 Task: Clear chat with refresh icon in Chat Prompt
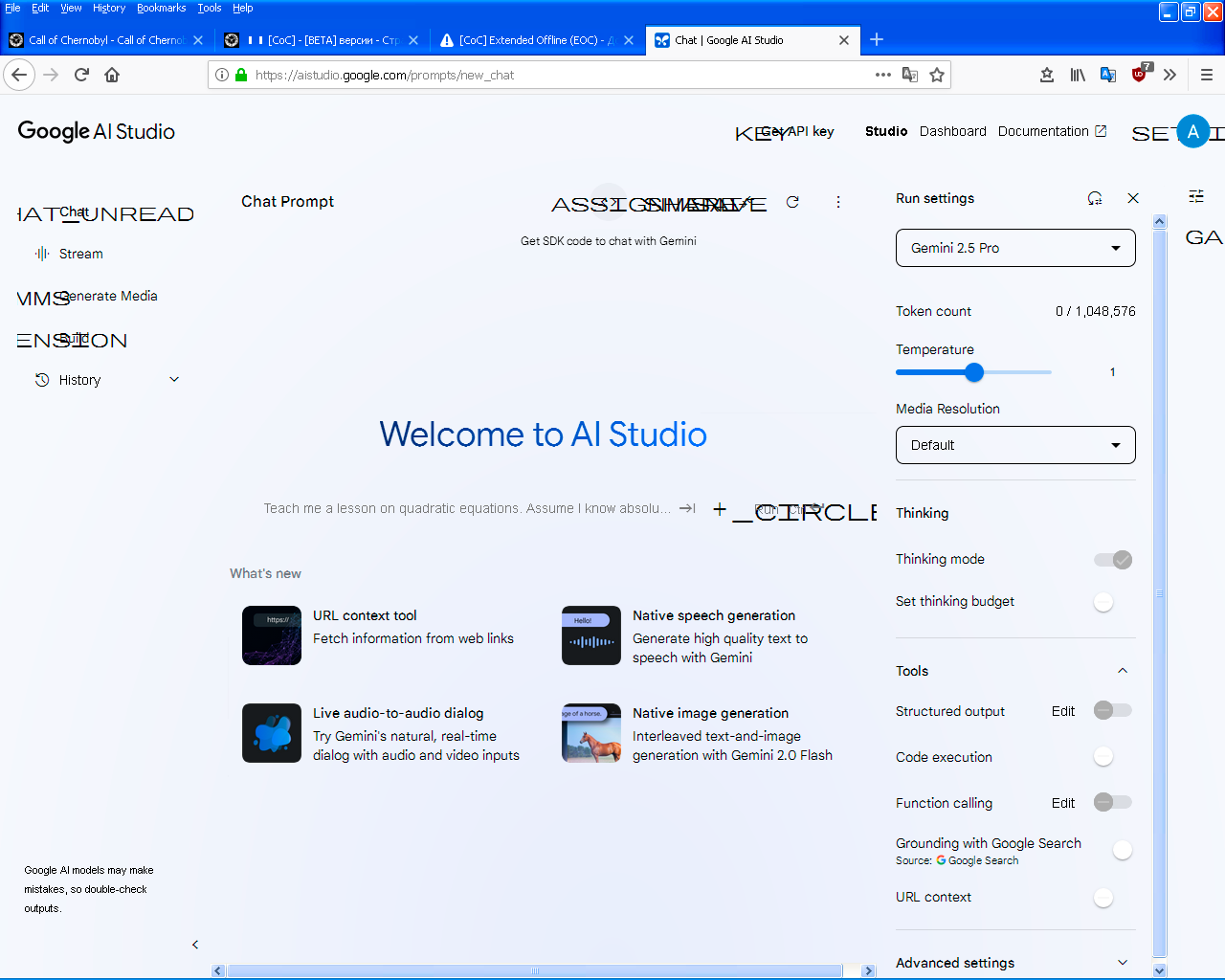(x=792, y=202)
